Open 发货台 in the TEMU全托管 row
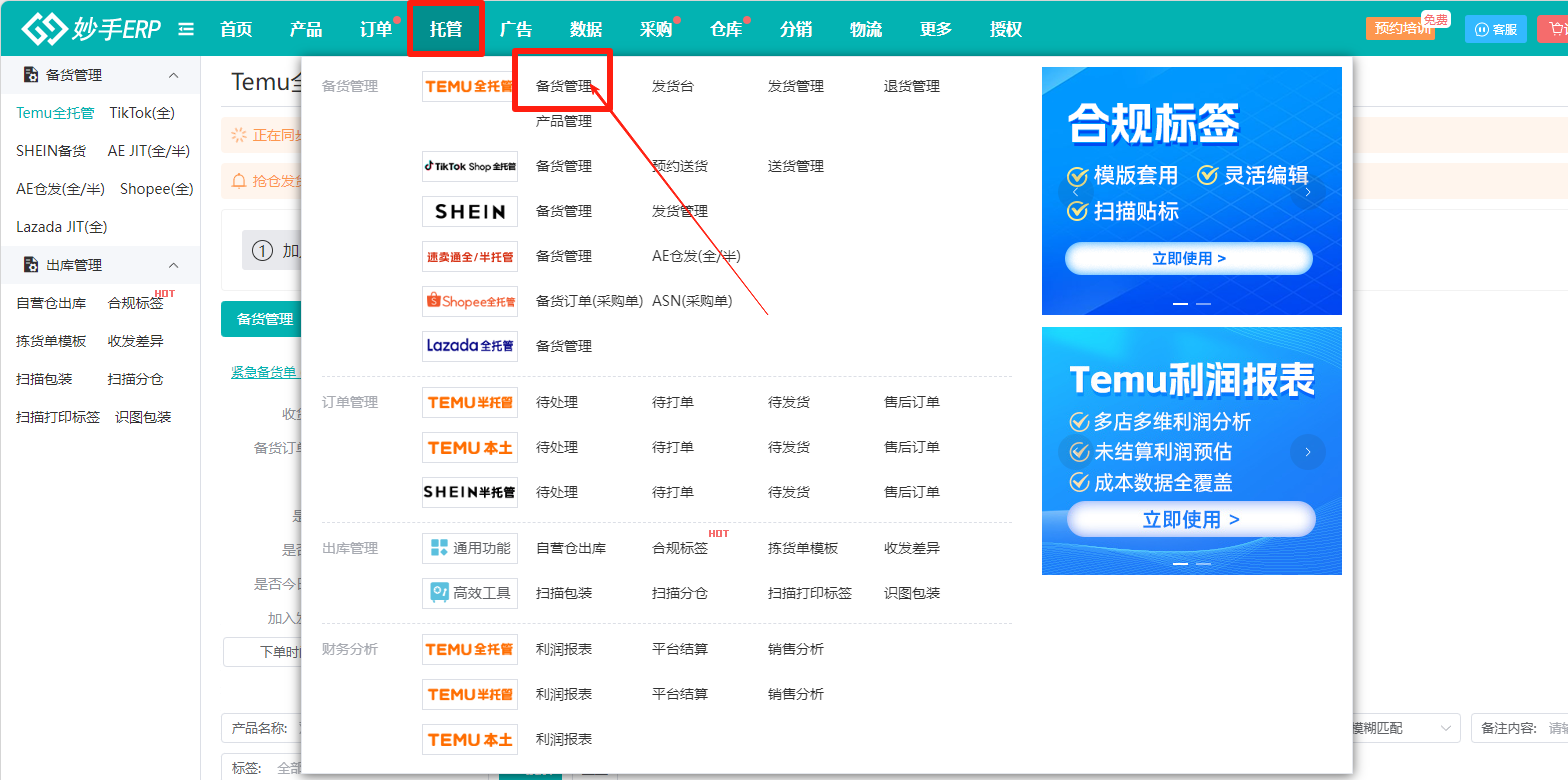 tap(673, 87)
